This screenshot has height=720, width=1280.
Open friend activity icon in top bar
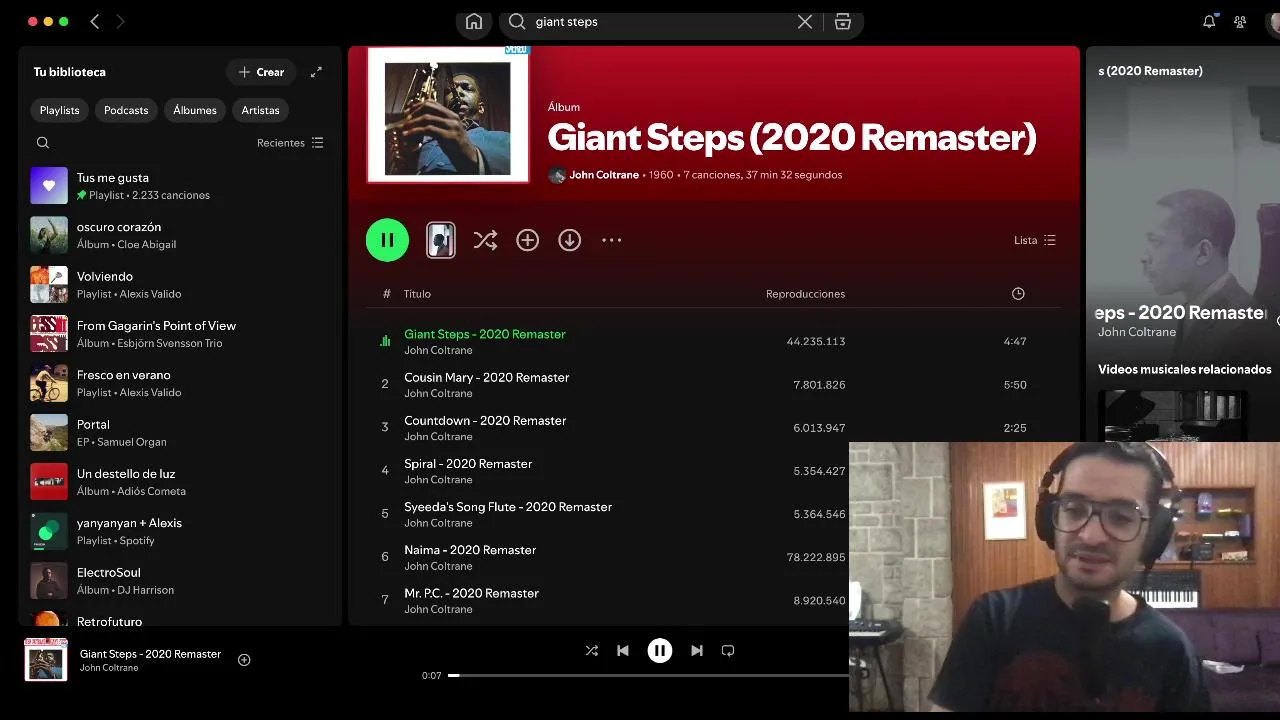click(1240, 22)
